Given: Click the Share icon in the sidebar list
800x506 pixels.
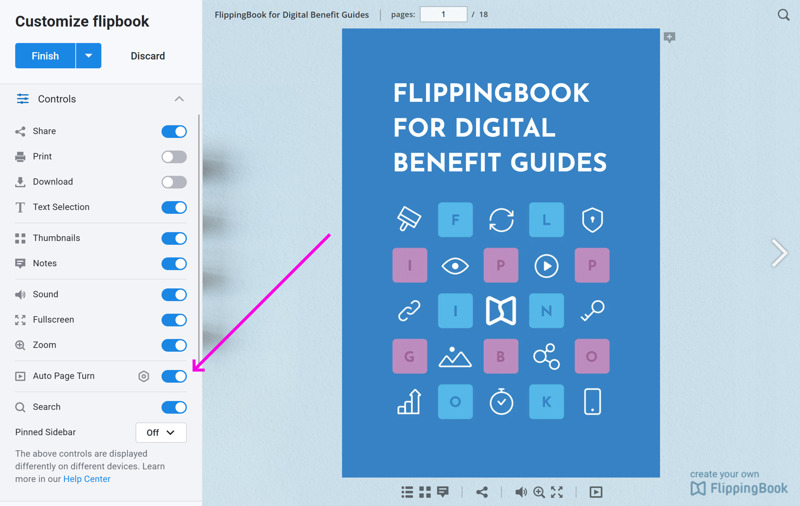Looking at the screenshot, I should click(x=20, y=132).
